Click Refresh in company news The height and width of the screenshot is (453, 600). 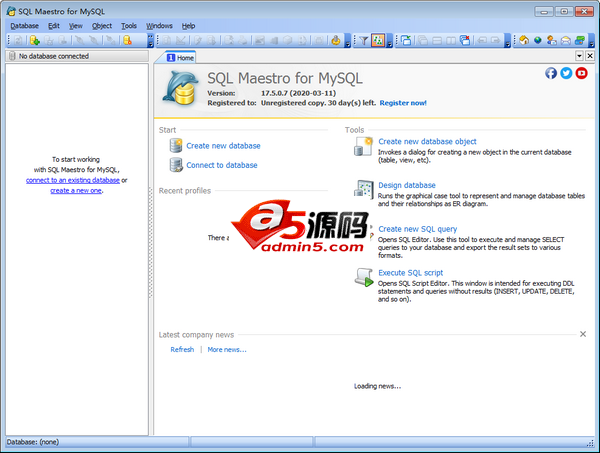(x=182, y=350)
